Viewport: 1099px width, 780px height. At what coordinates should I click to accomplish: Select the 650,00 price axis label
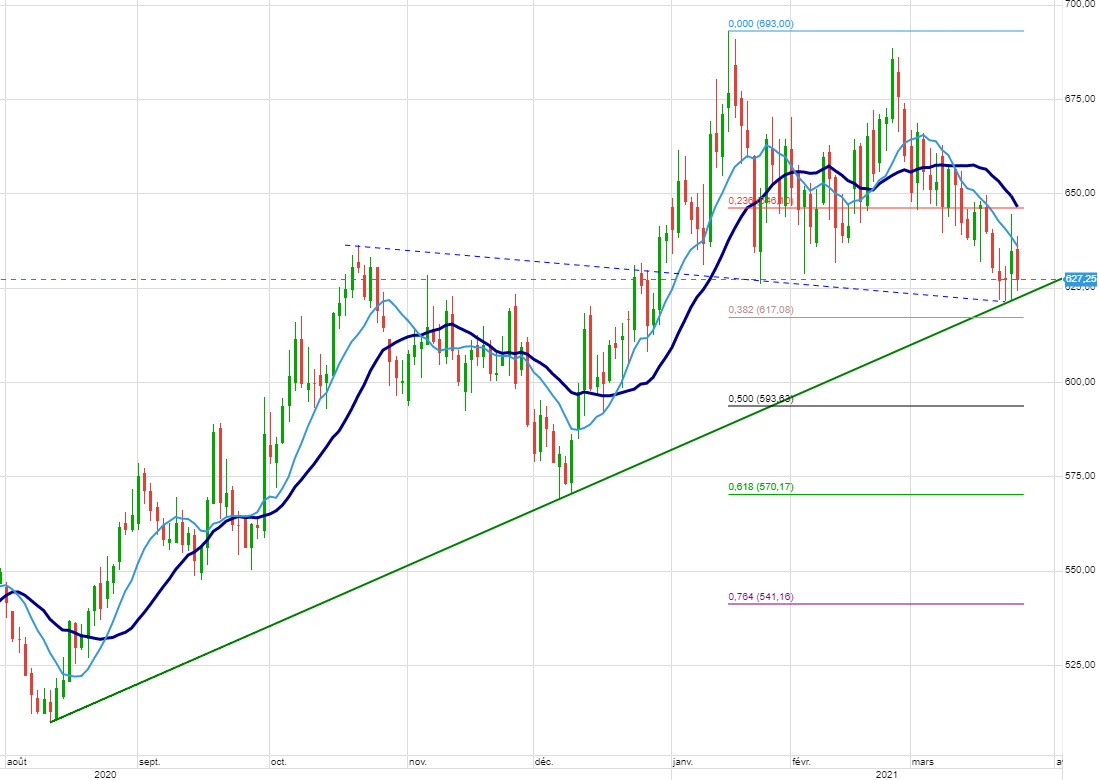point(1080,192)
